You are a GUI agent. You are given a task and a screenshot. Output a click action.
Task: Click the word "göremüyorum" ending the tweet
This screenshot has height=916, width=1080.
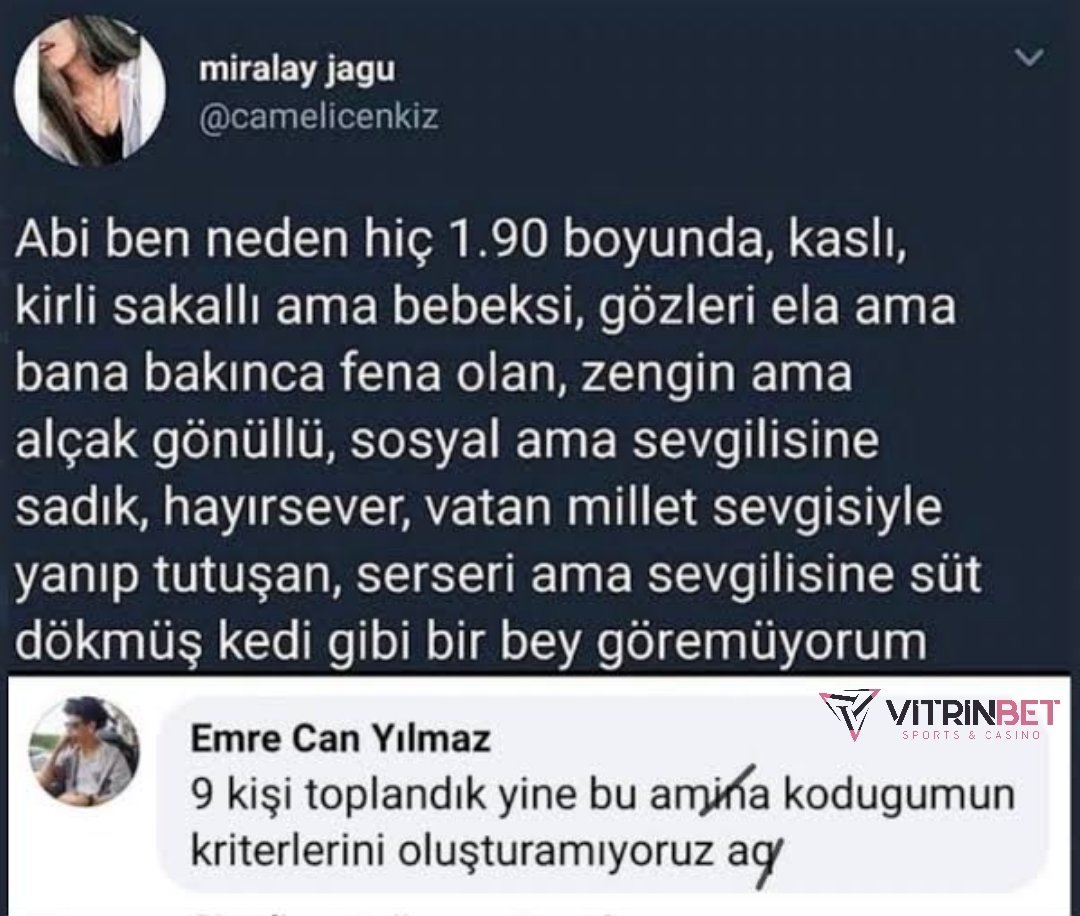tap(763, 643)
